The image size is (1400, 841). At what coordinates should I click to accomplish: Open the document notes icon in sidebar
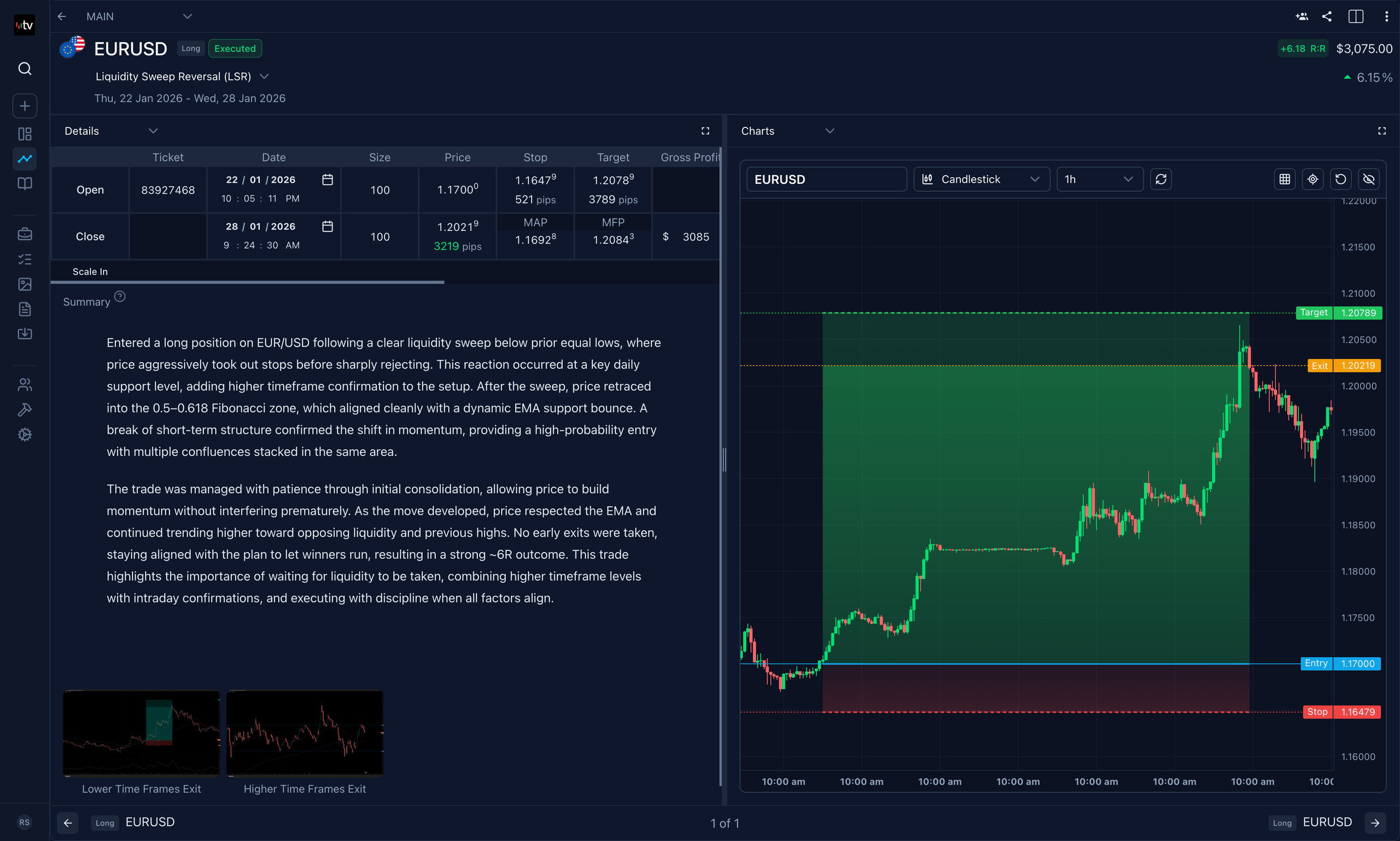pyautogui.click(x=25, y=309)
